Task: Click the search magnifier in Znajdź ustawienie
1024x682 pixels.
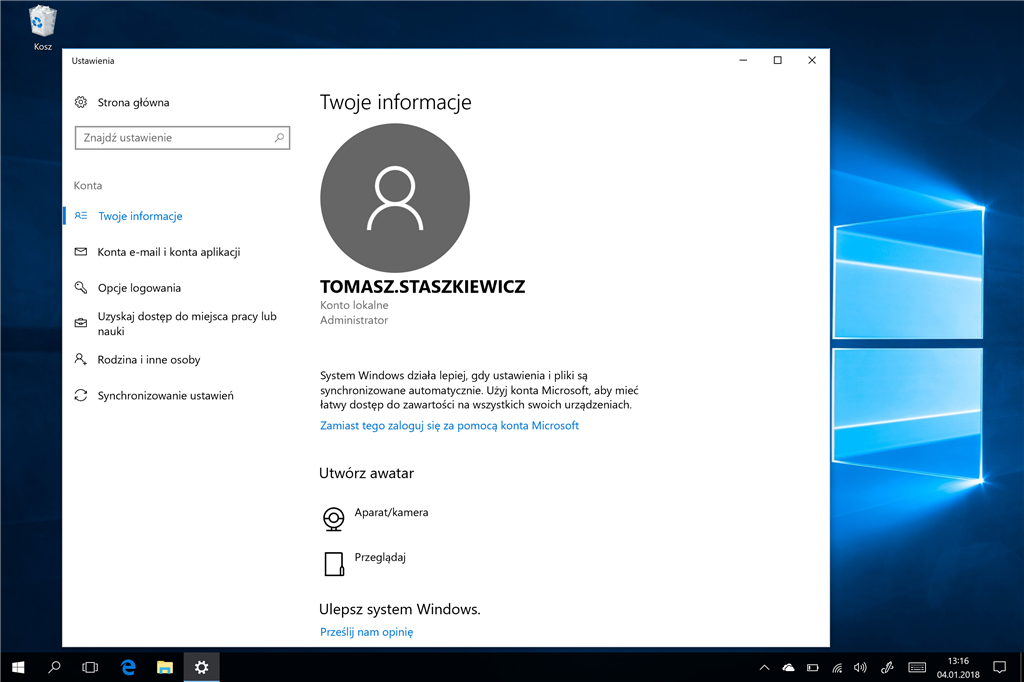Action: (x=279, y=138)
